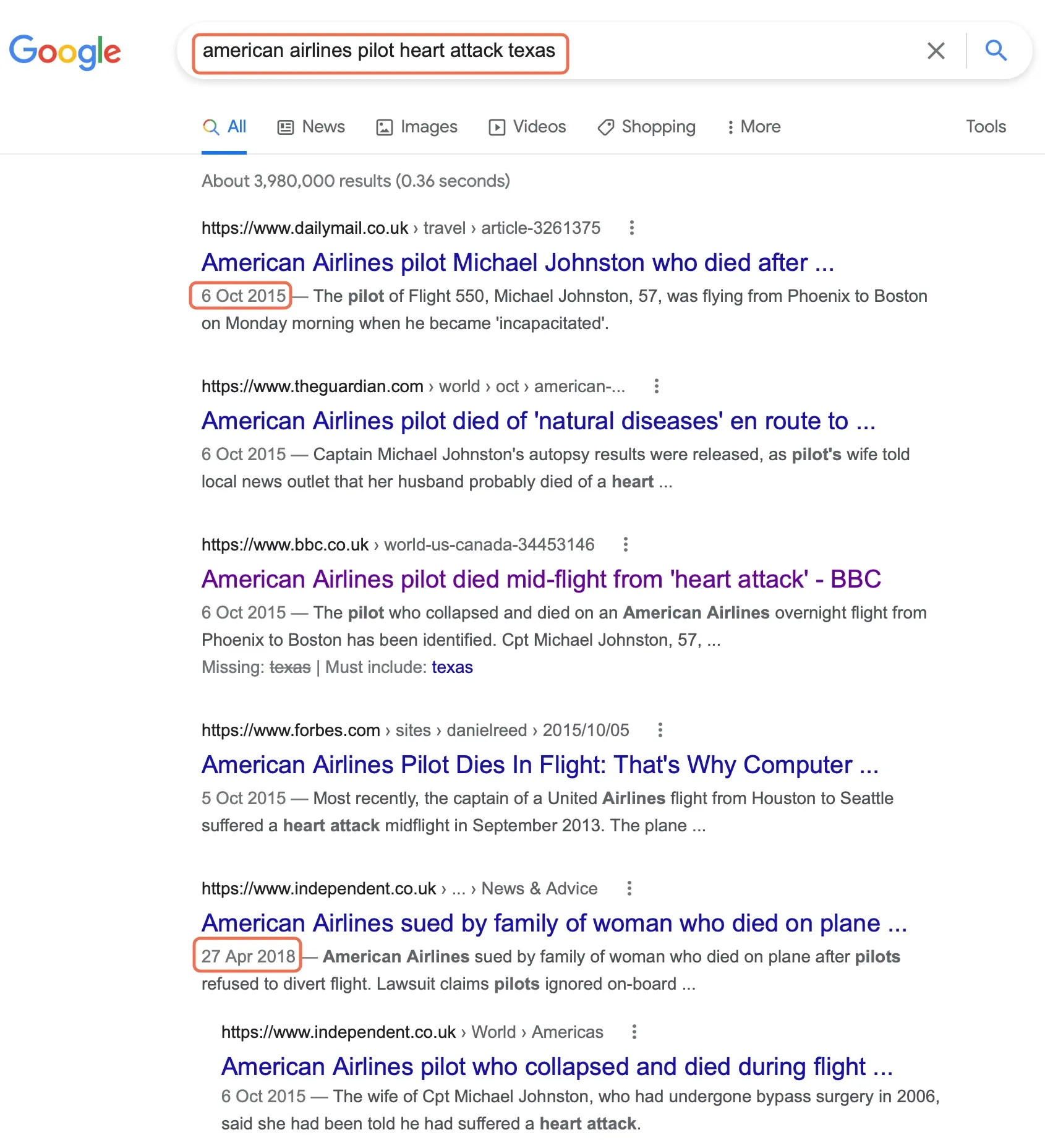Click the Google logo
The height and width of the screenshot is (1148, 1045).
click(65, 52)
